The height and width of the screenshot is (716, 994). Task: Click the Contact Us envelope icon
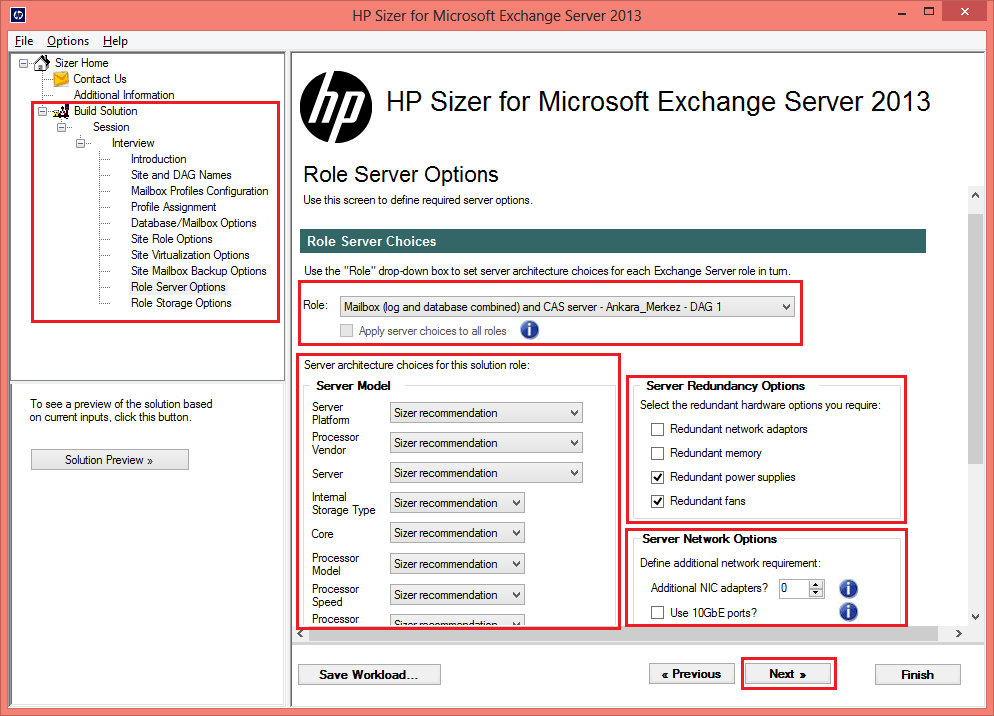click(61, 79)
